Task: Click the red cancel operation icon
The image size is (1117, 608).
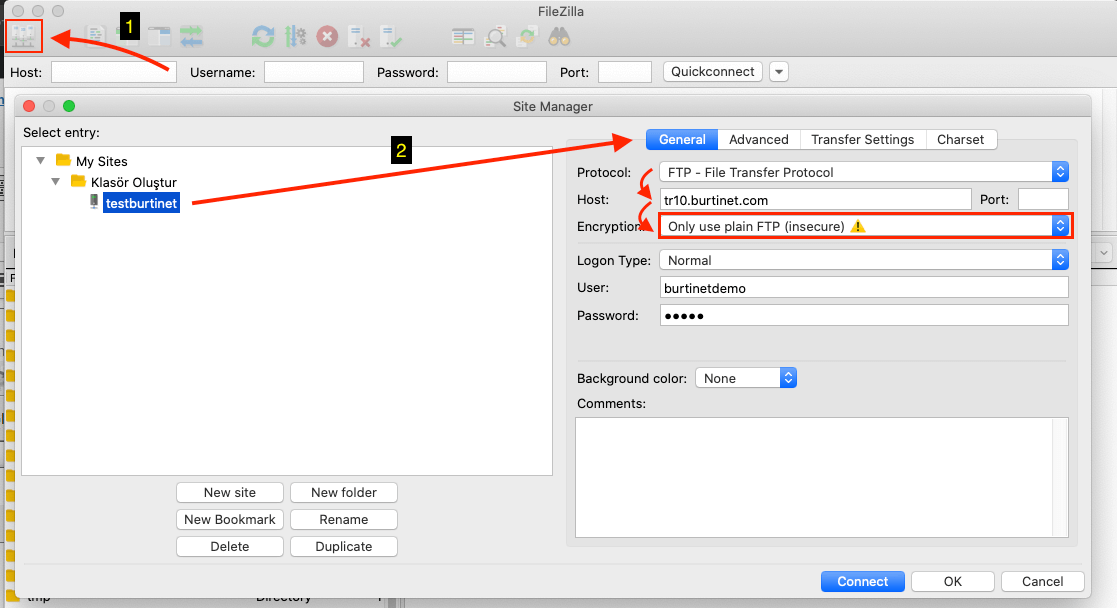Action: pyautogui.click(x=327, y=37)
